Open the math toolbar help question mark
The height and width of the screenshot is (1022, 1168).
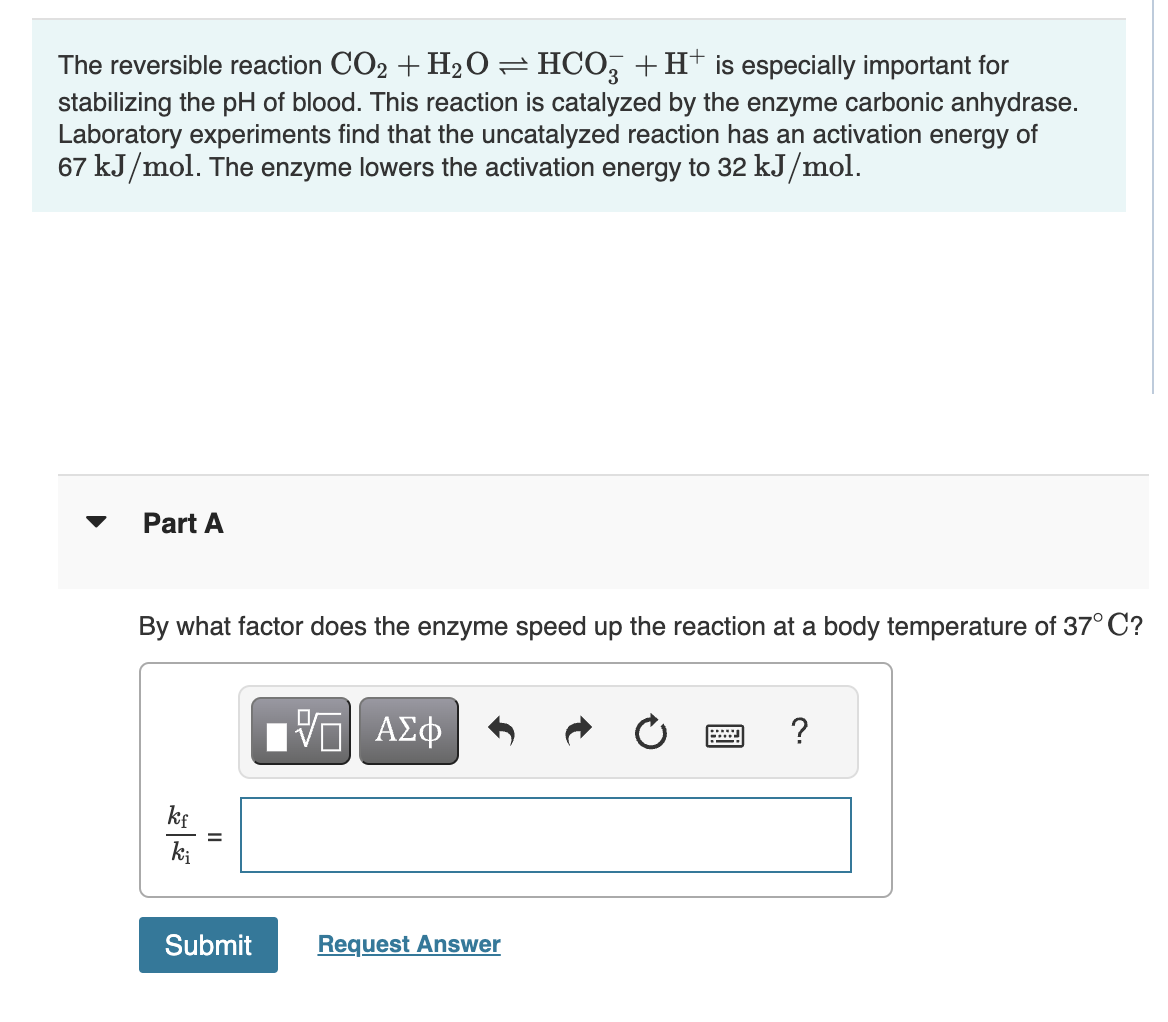tap(799, 733)
